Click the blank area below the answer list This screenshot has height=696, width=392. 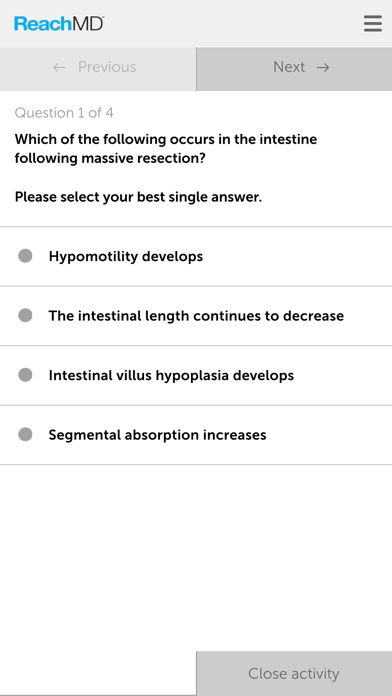[196, 557]
